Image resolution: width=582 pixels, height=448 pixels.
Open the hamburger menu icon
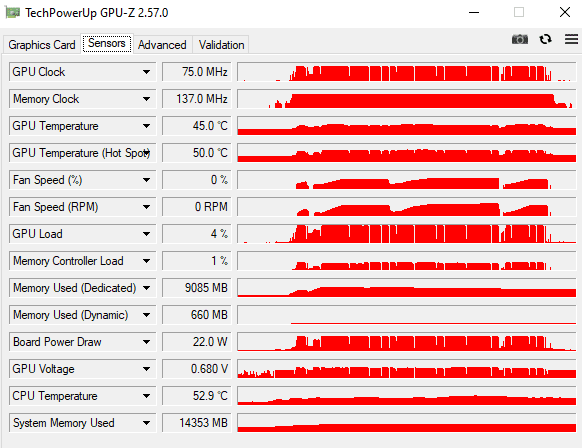click(x=571, y=39)
